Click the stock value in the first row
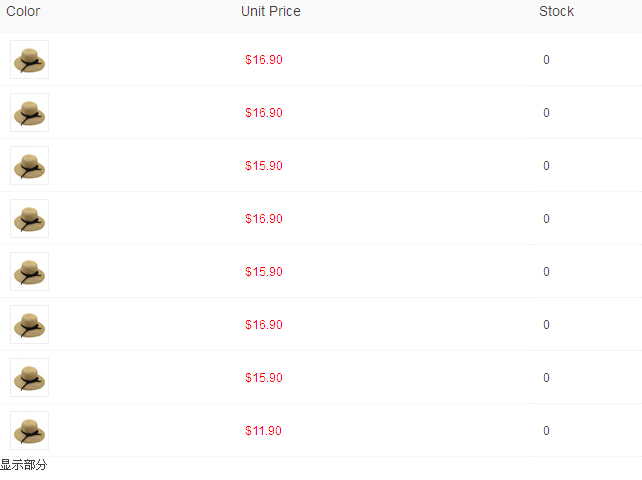Viewport: 642px width, 480px height. 546,60
